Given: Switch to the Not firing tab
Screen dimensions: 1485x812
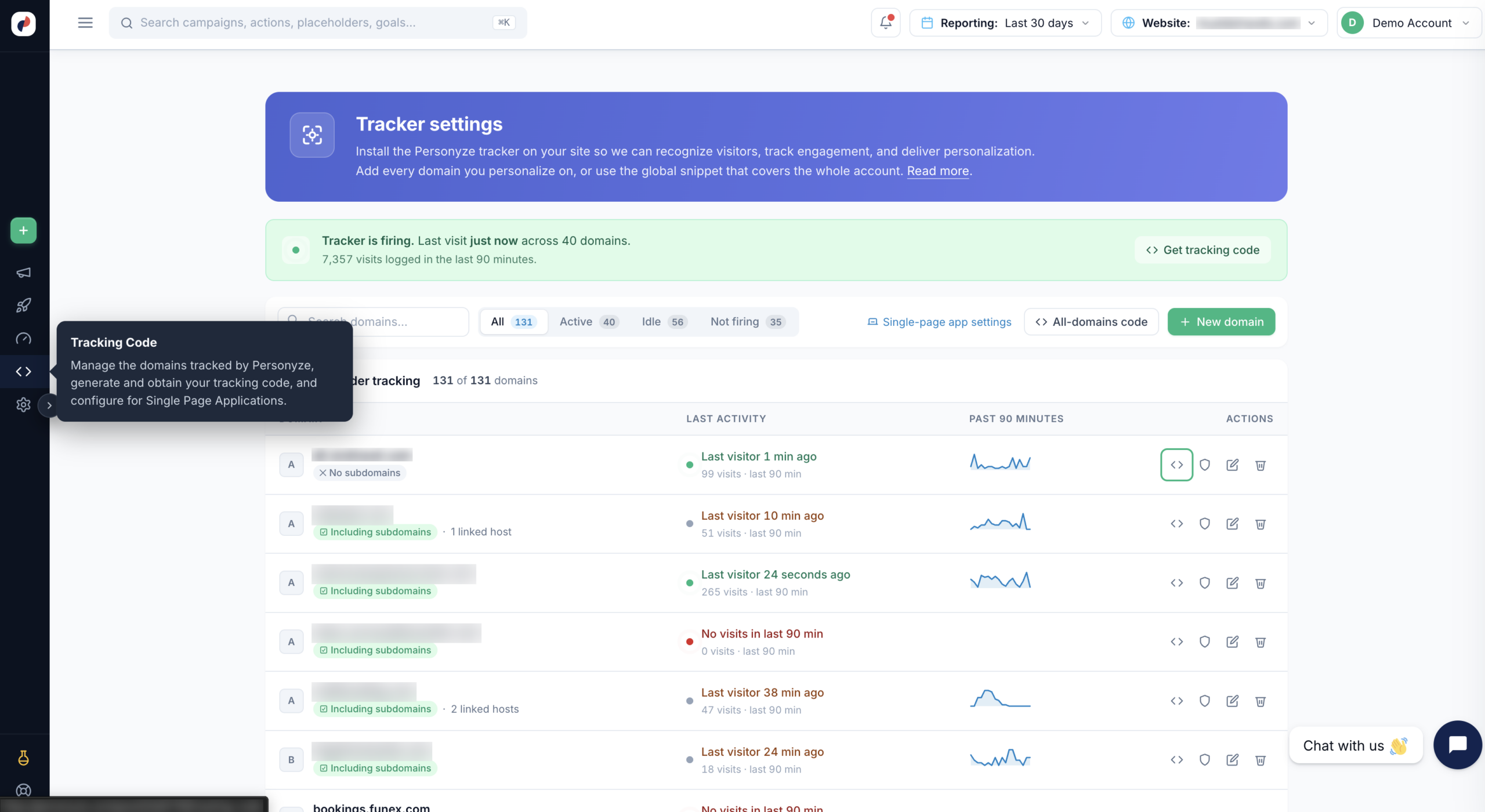Looking at the screenshot, I should click(748, 322).
